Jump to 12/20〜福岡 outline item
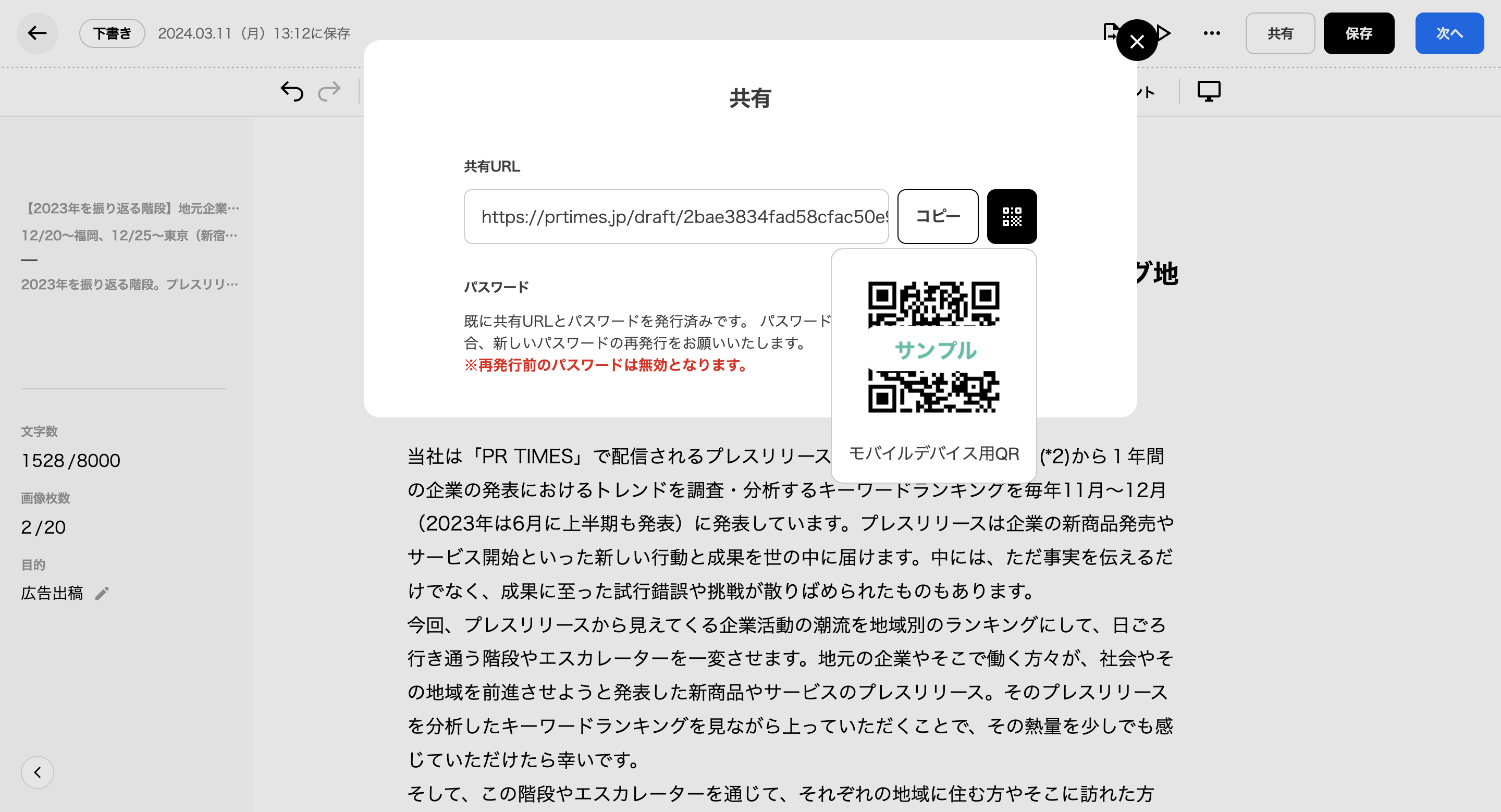 pos(129,236)
